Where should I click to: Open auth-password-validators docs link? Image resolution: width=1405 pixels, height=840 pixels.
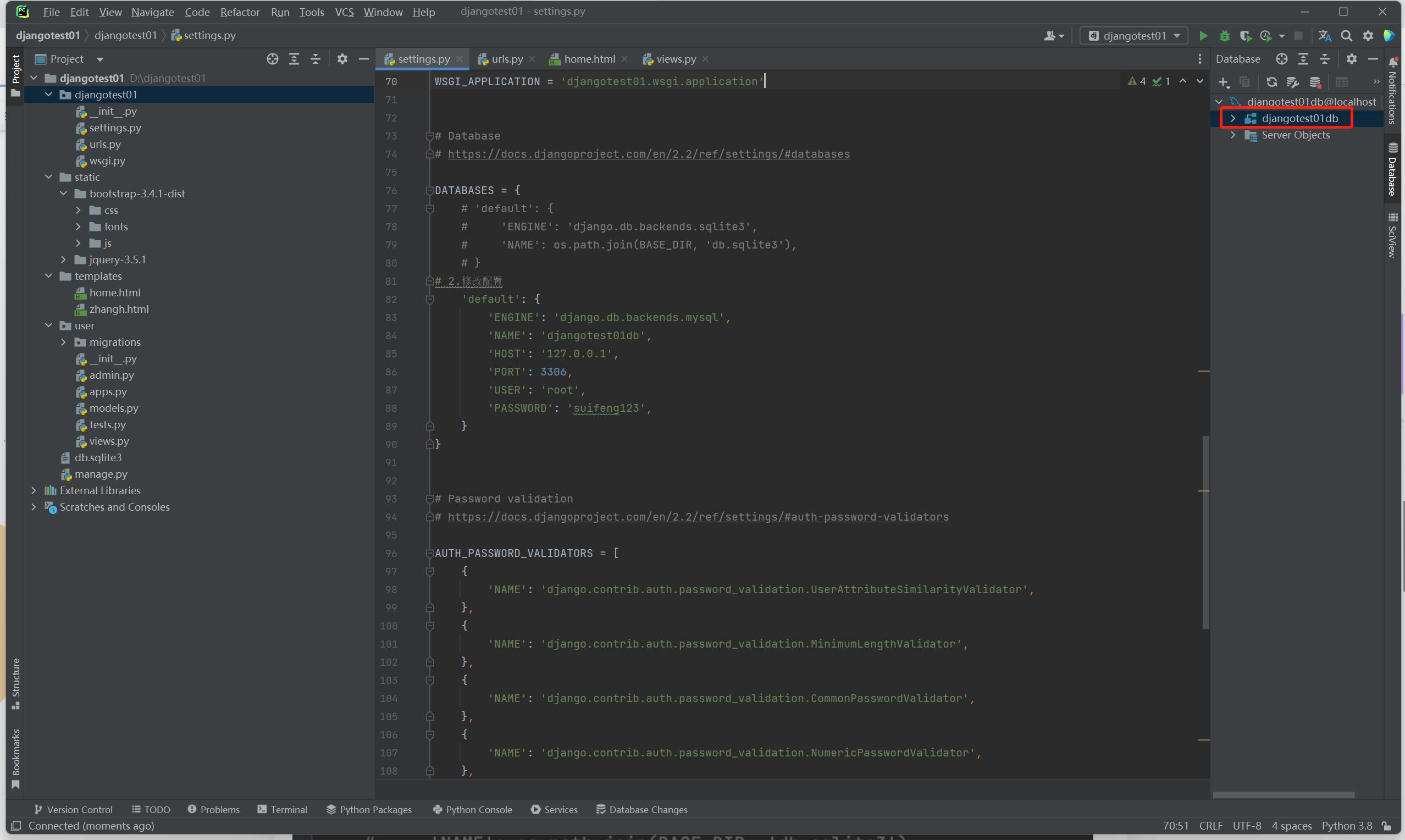698,517
